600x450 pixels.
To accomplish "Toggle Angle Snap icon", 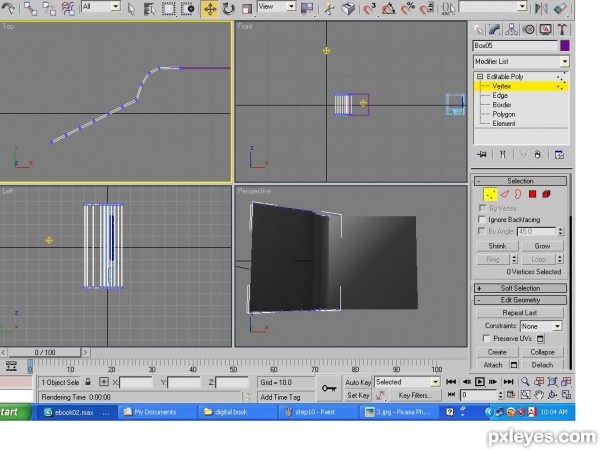I will tap(388, 8).
